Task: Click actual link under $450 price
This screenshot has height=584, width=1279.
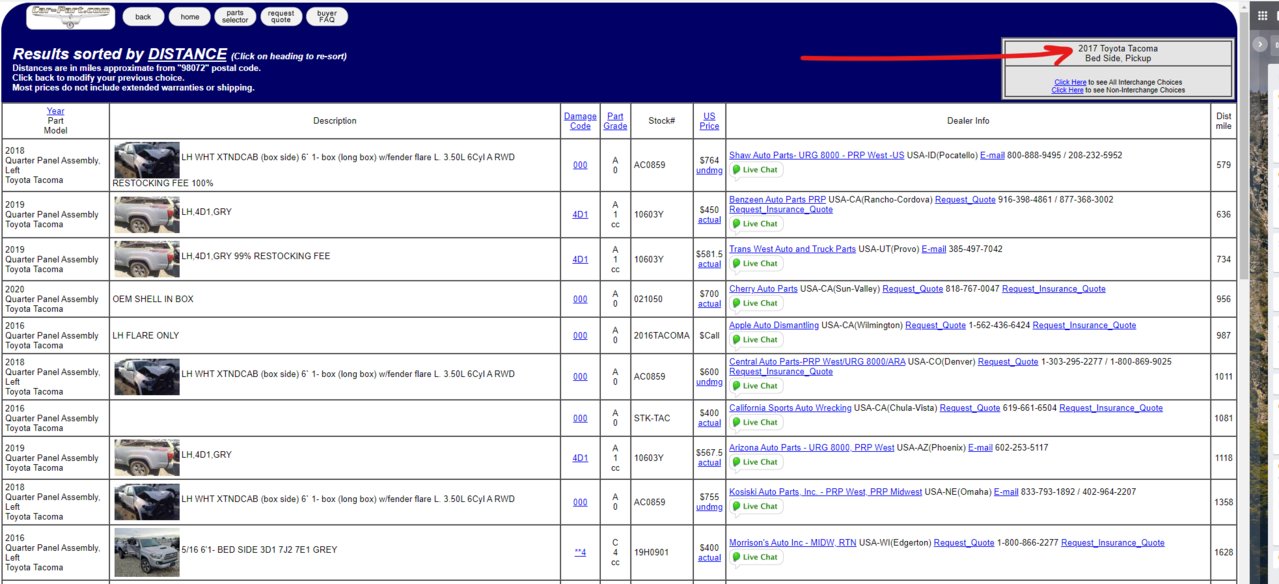Action: [x=709, y=219]
